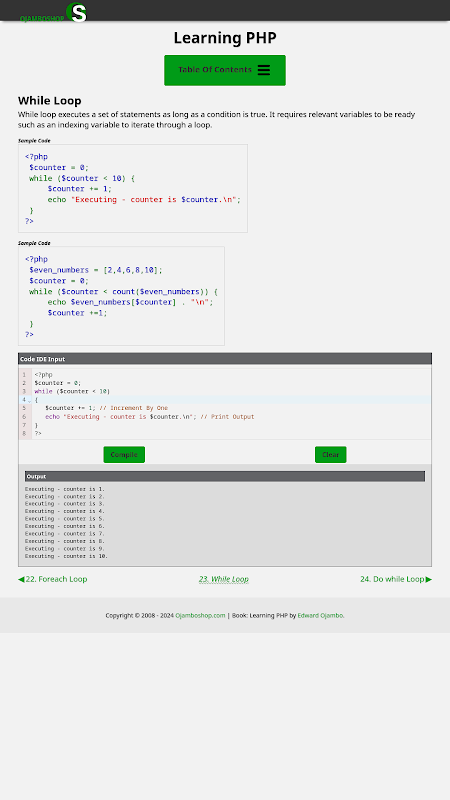This screenshot has height=800, width=450.
Task: Click the 'Output' header bar
Action: tap(225, 476)
